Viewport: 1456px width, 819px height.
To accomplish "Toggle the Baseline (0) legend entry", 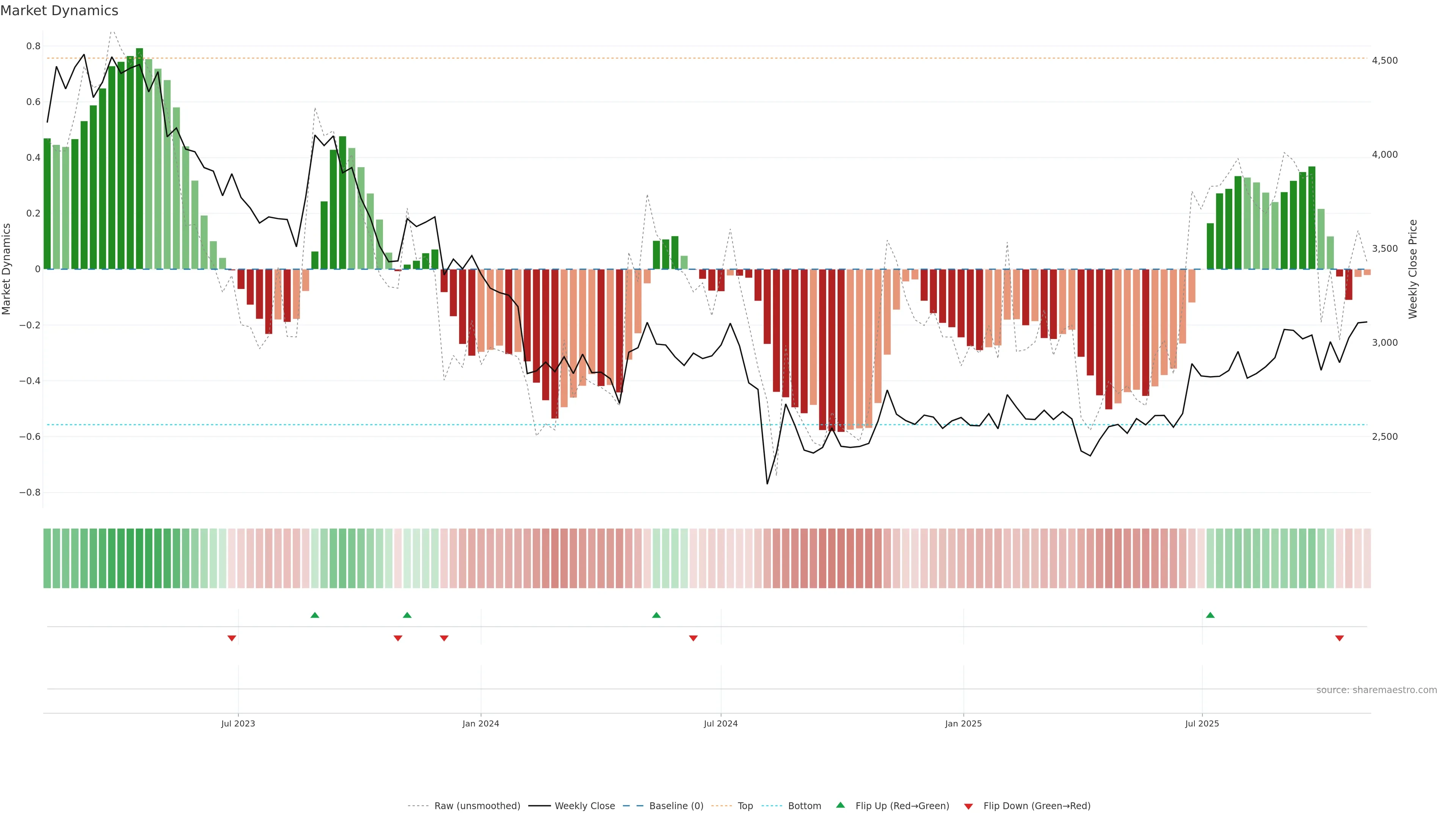I will pos(676,806).
